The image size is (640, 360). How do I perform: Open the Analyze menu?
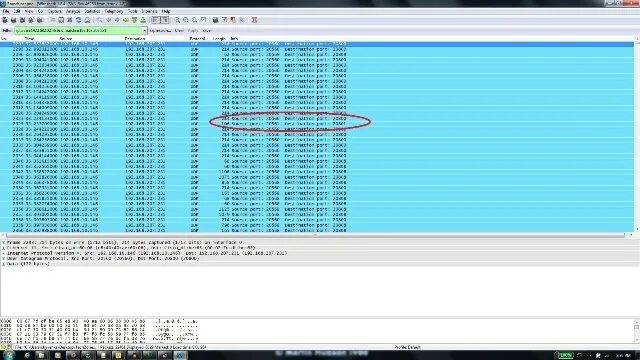73,11
